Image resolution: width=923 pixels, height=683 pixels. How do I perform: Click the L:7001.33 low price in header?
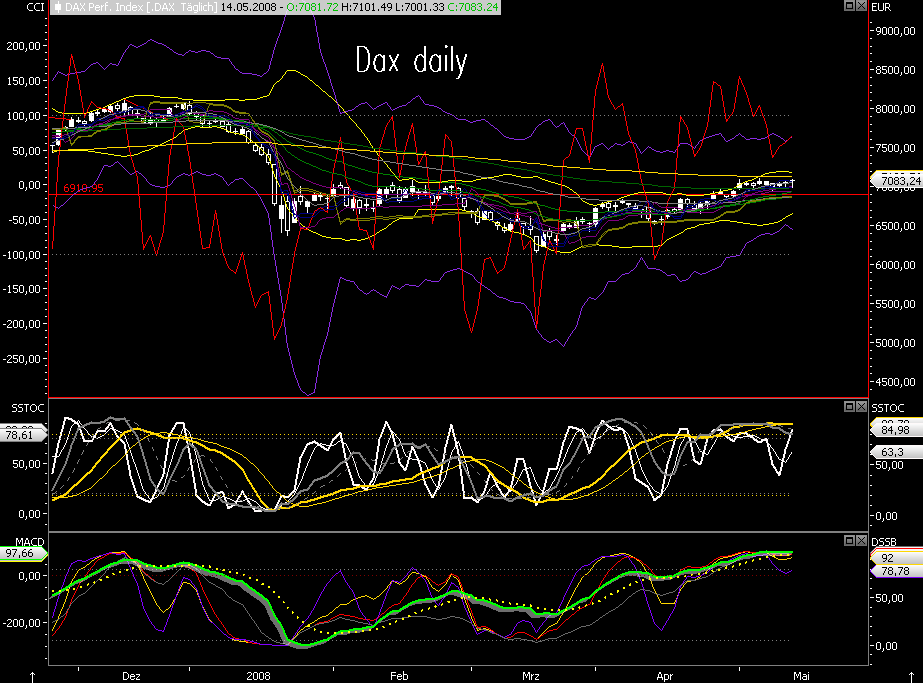coord(419,7)
